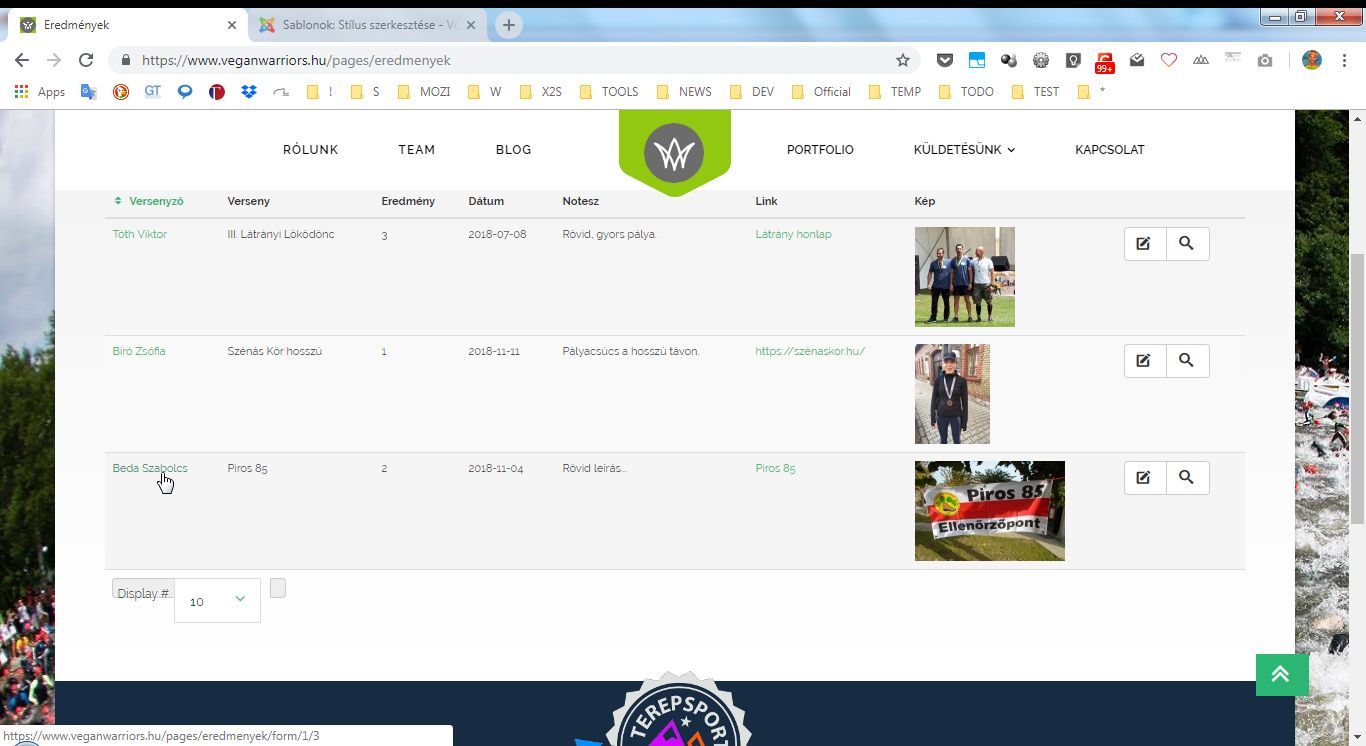
Task: Expand the KÜLDETÉSÜNK menu dropdown
Action: pyautogui.click(x=963, y=150)
